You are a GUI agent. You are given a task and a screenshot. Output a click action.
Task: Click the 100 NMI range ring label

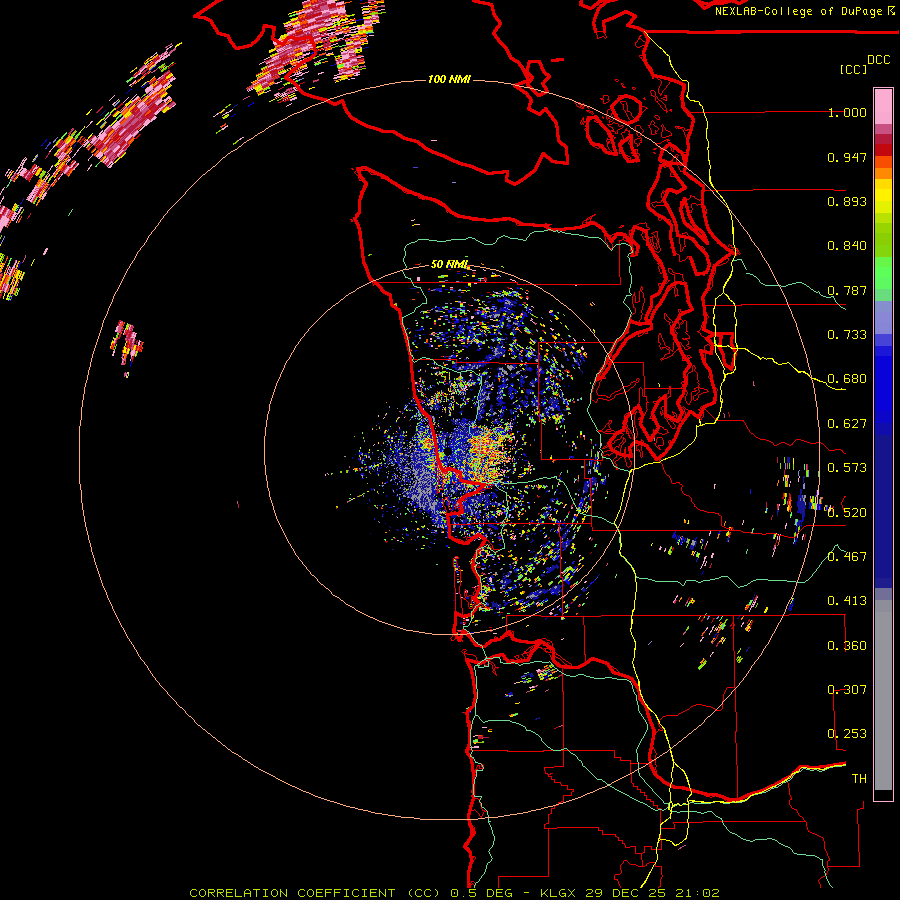click(x=449, y=79)
